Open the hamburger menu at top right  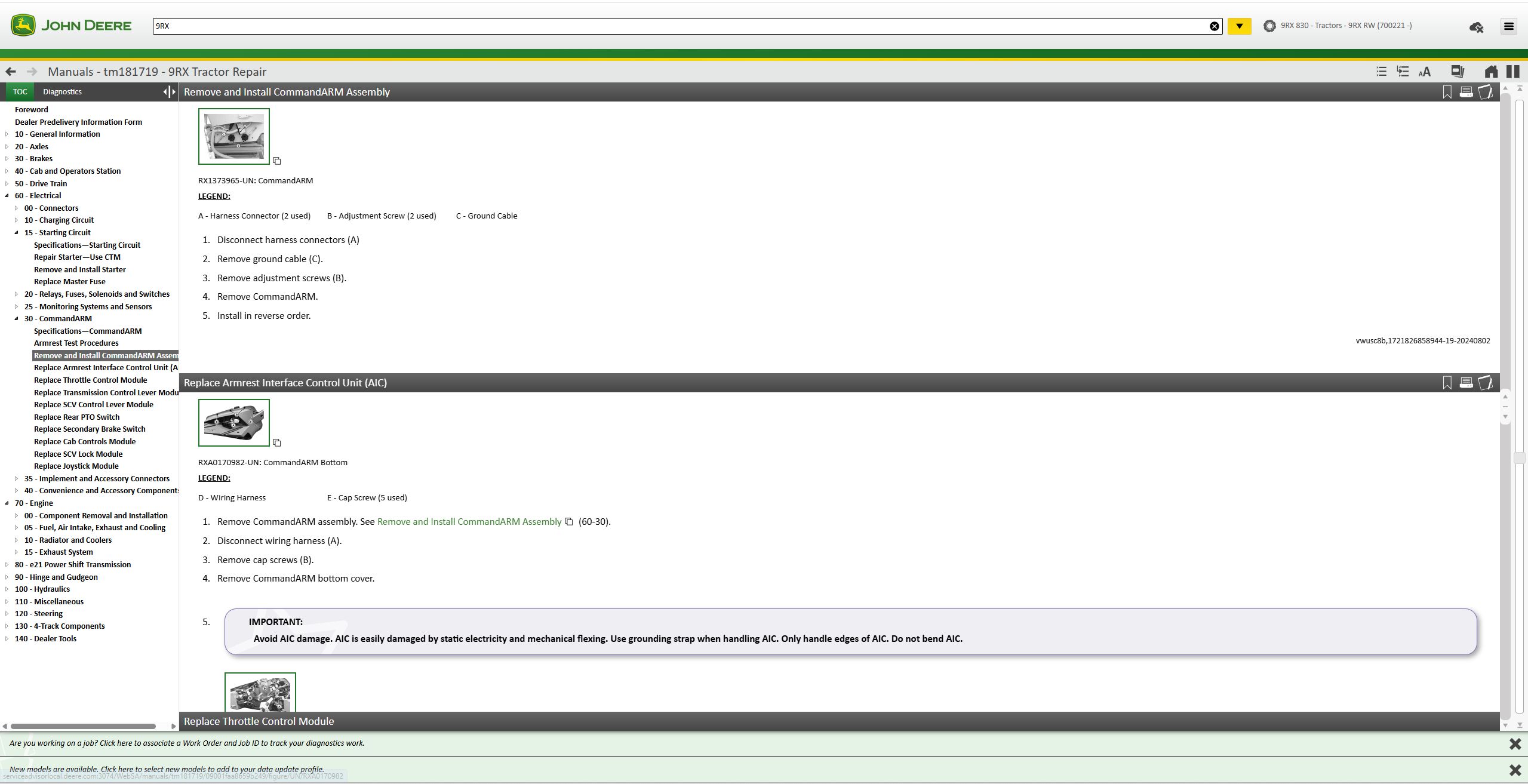tap(1509, 26)
